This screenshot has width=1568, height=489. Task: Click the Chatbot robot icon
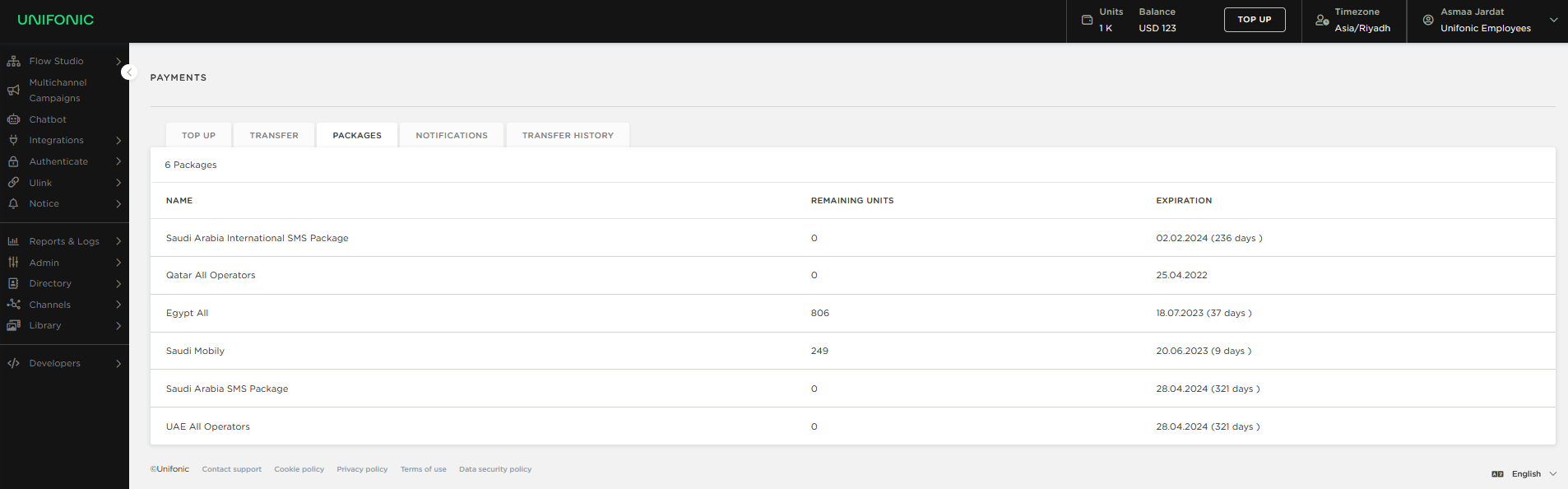(13, 119)
